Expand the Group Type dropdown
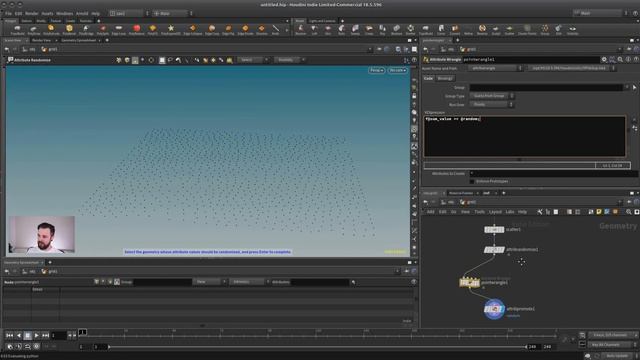 coord(491,96)
